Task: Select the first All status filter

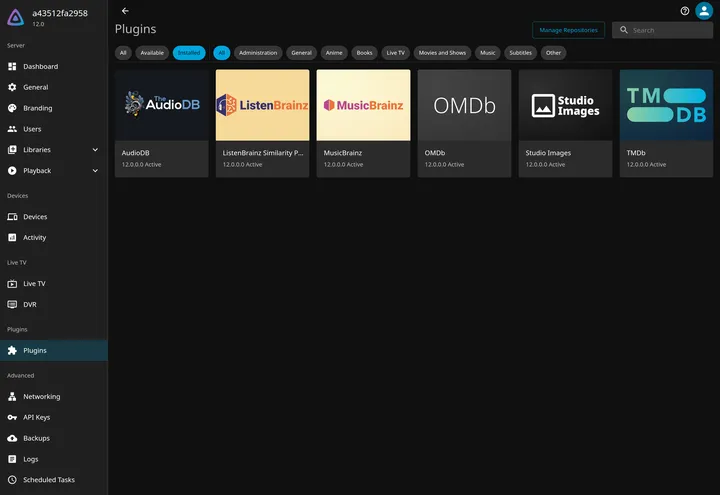Action: pos(123,53)
